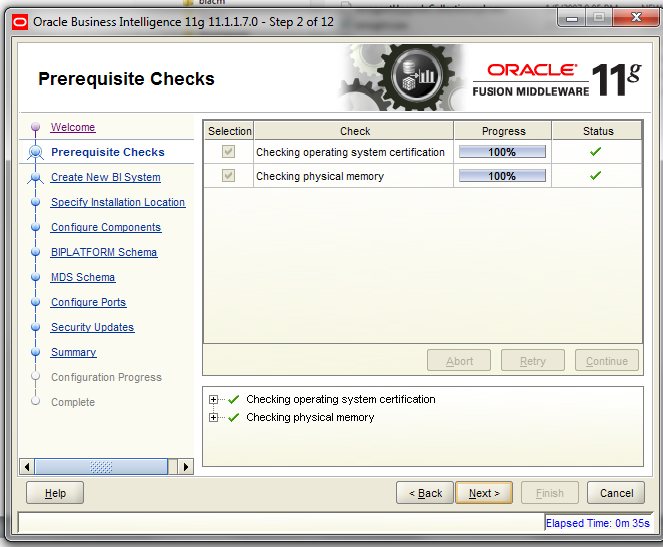Close the Oracle installer window
663x547 pixels.
point(635,18)
